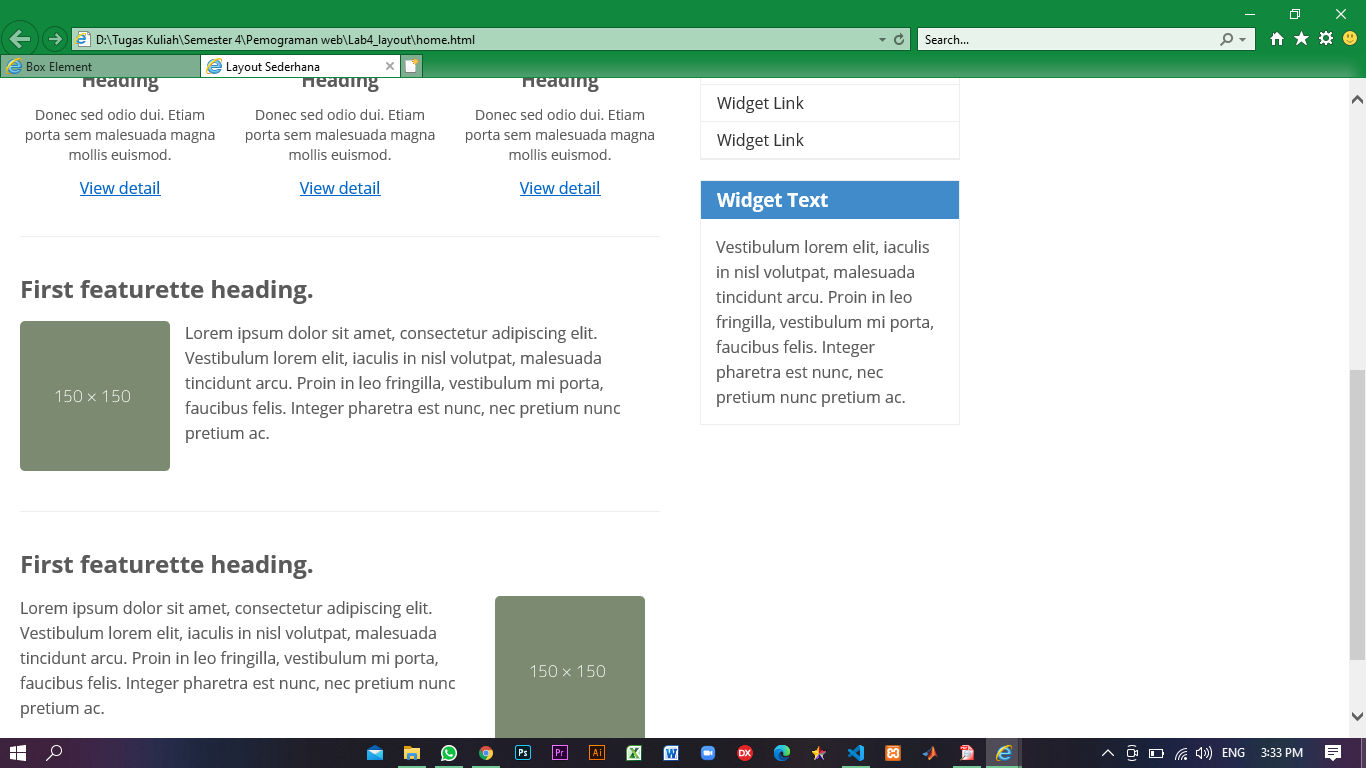Click the back navigation arrow
The width and height of the screenshot is (1366, 768).
[20, 38]
